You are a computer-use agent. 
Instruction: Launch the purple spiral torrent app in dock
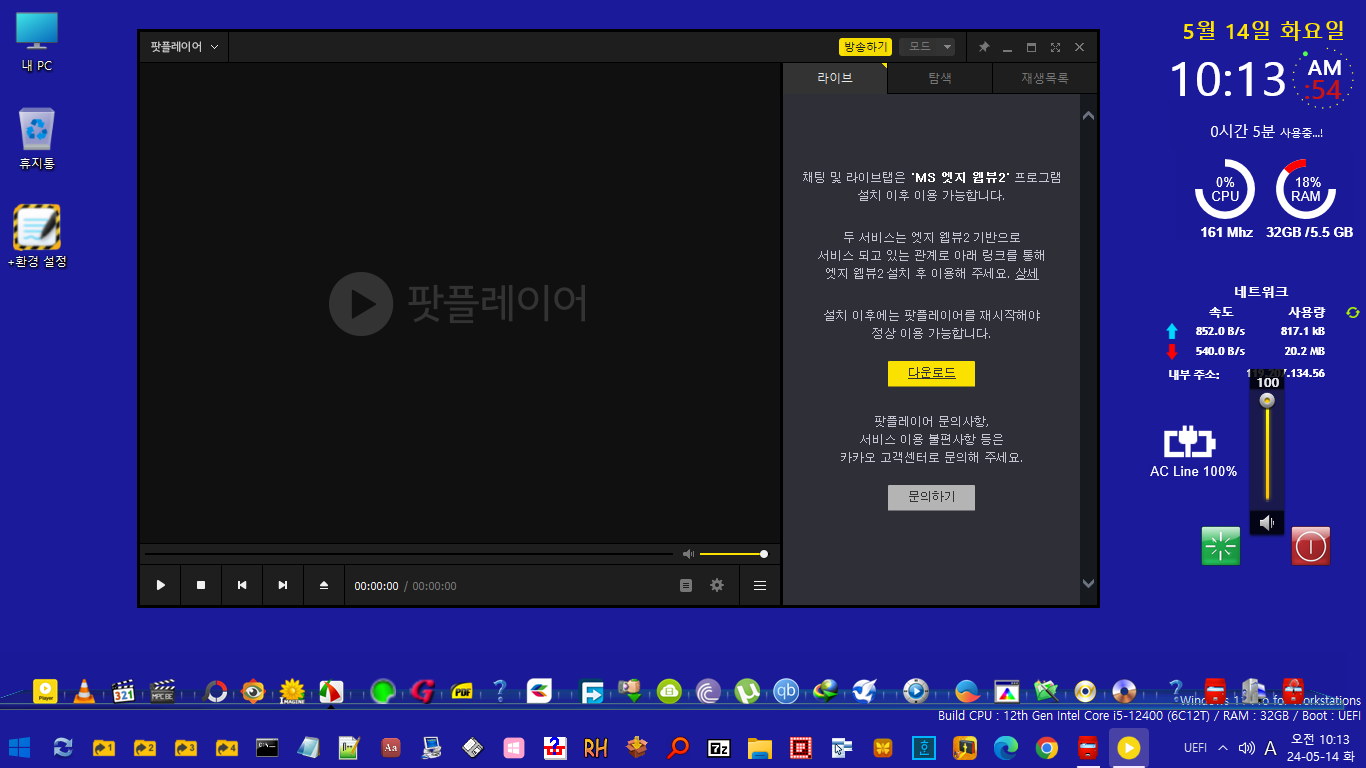pos(708,691)
